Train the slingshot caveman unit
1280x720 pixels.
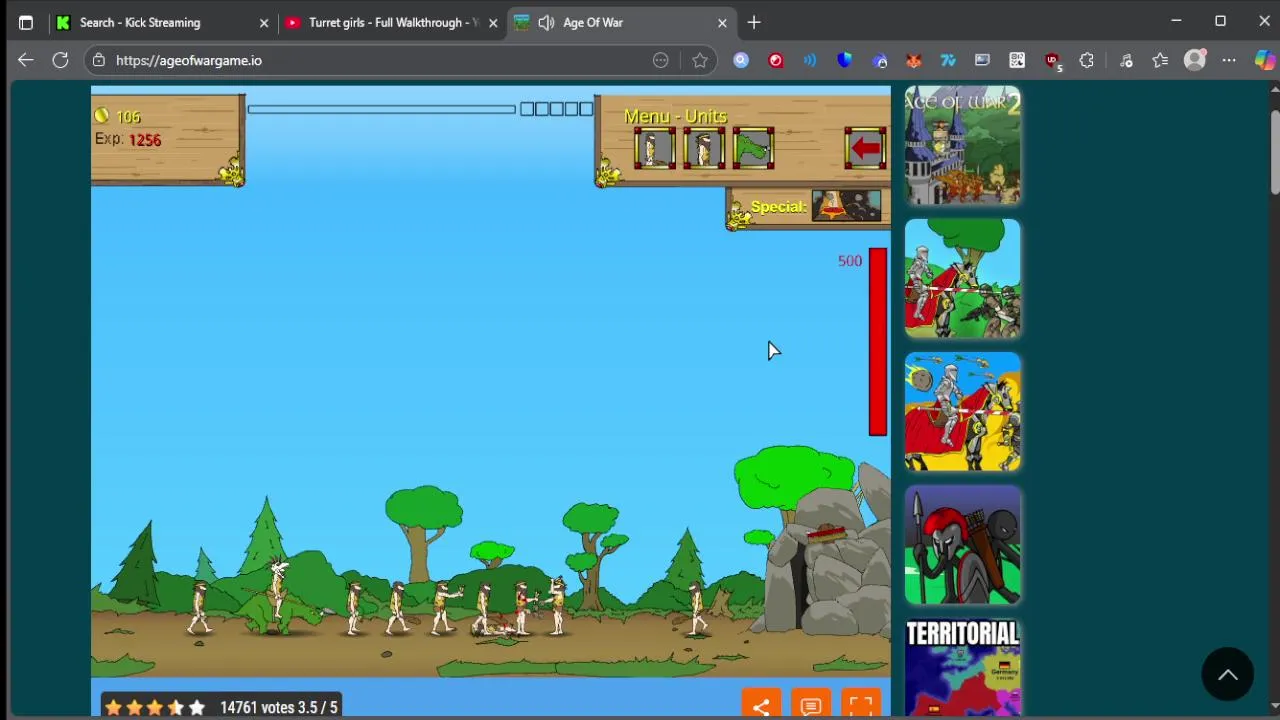[x=704, y=149]
